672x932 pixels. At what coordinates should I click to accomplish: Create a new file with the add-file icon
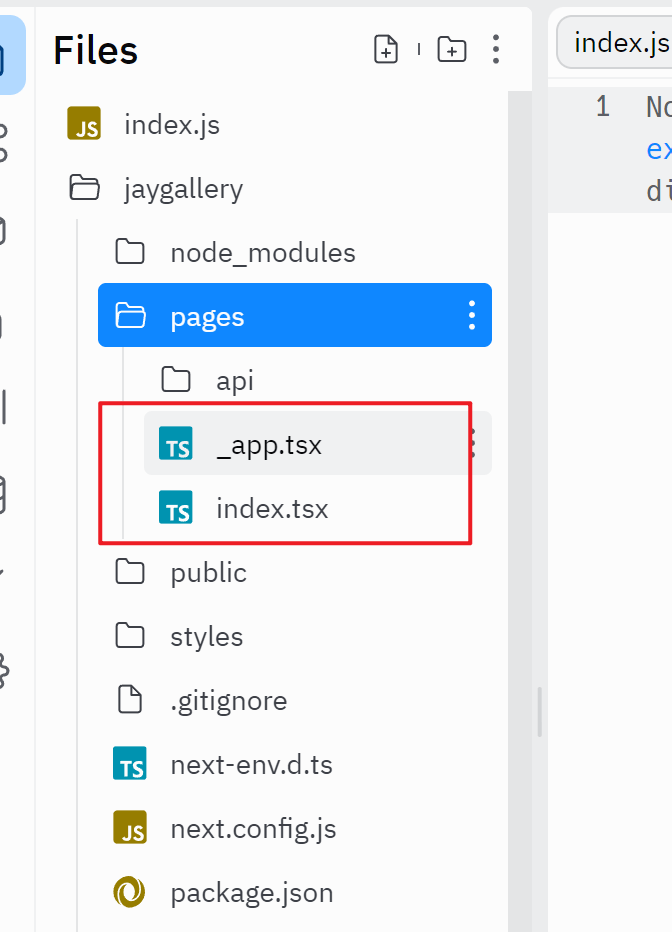click(386, 49)
